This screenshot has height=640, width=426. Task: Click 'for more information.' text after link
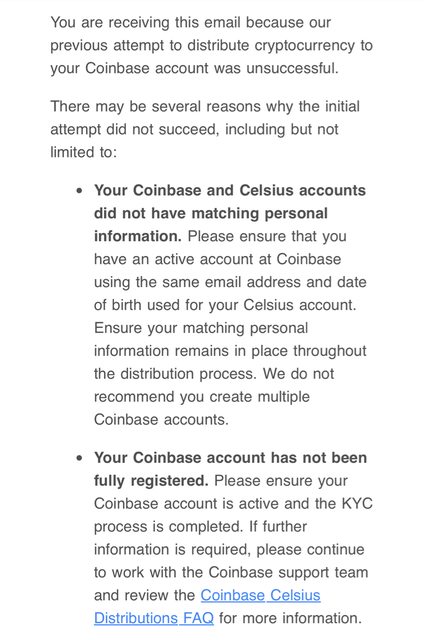point(291,618)
